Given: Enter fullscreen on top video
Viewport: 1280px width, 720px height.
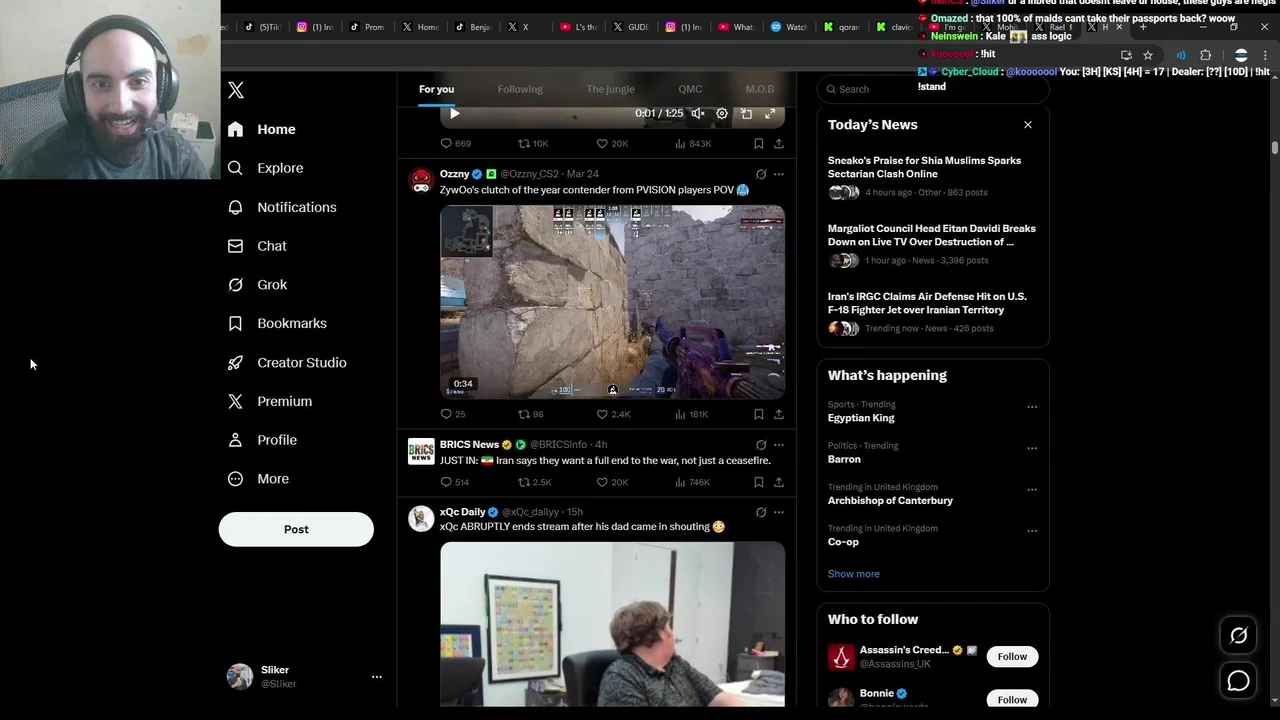Looking at the screenshot, I should pyautogui.click(x=770, y=113).
